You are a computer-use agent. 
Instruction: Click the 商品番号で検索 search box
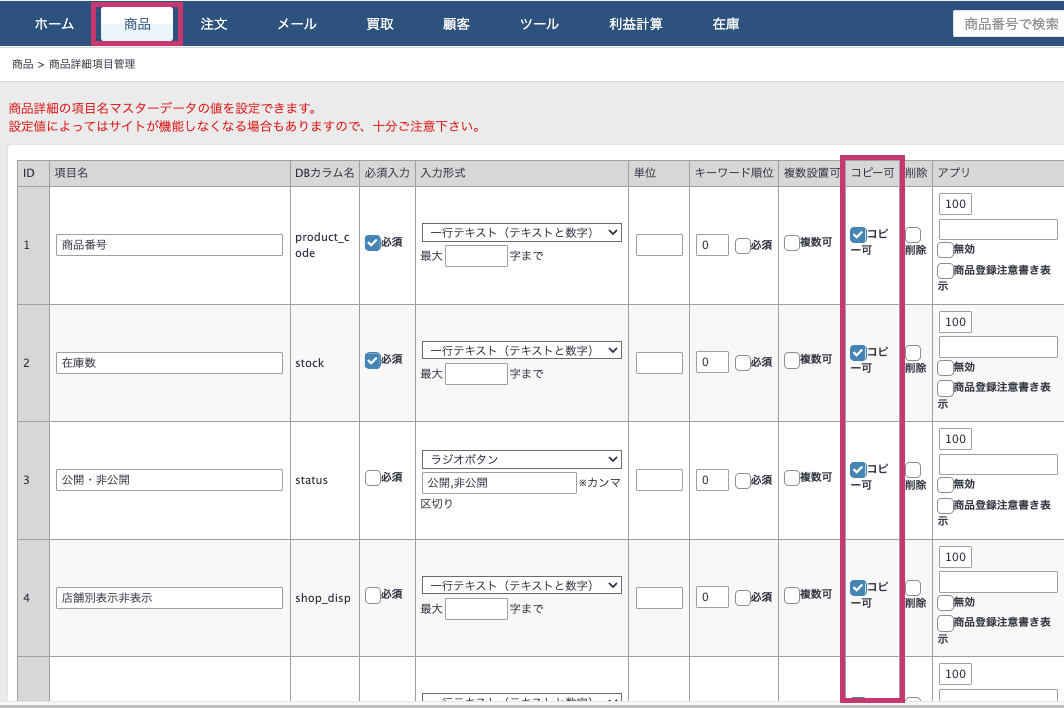pyautogui.click(x=1008, y=24)
